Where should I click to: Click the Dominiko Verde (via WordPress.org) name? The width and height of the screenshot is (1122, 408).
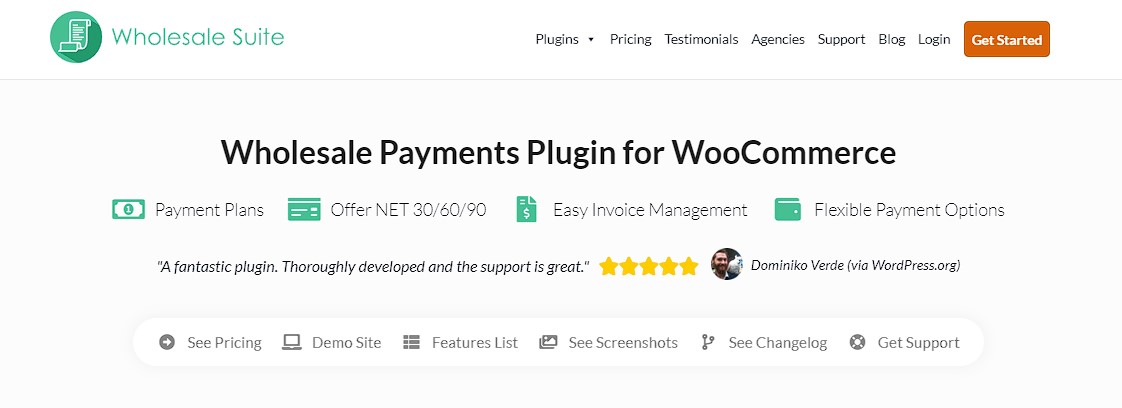coord(855,265)
